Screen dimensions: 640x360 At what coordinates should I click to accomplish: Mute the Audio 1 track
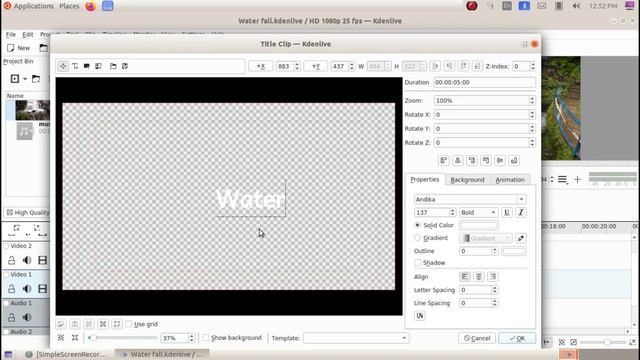[x=27, y=317]
